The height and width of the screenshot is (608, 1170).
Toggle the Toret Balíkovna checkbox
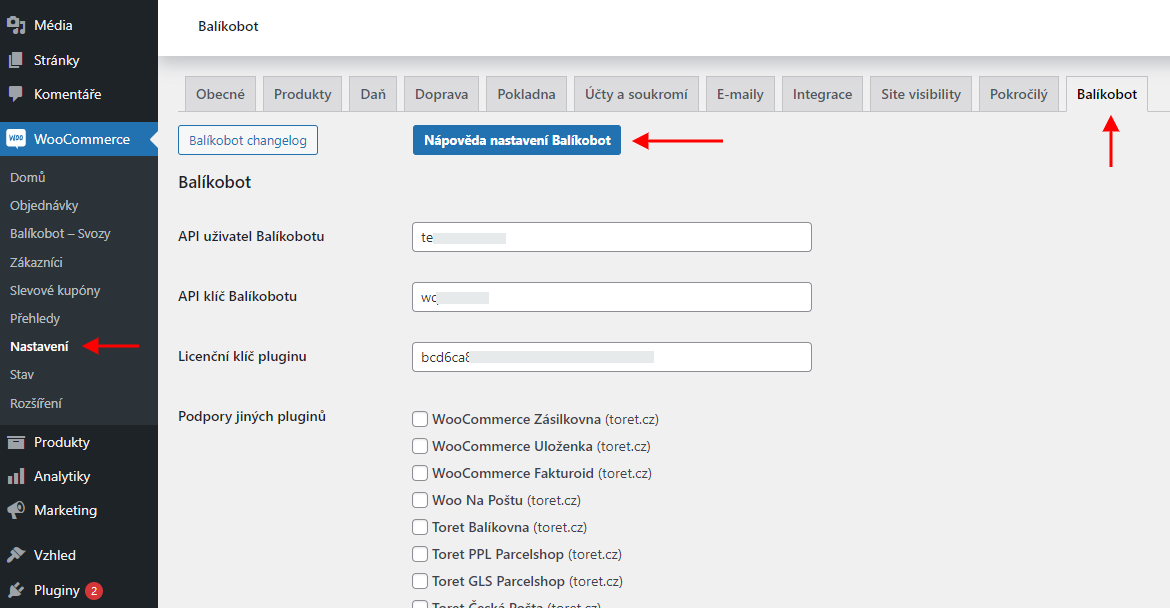pyautogui.click(x=421, y=527)
